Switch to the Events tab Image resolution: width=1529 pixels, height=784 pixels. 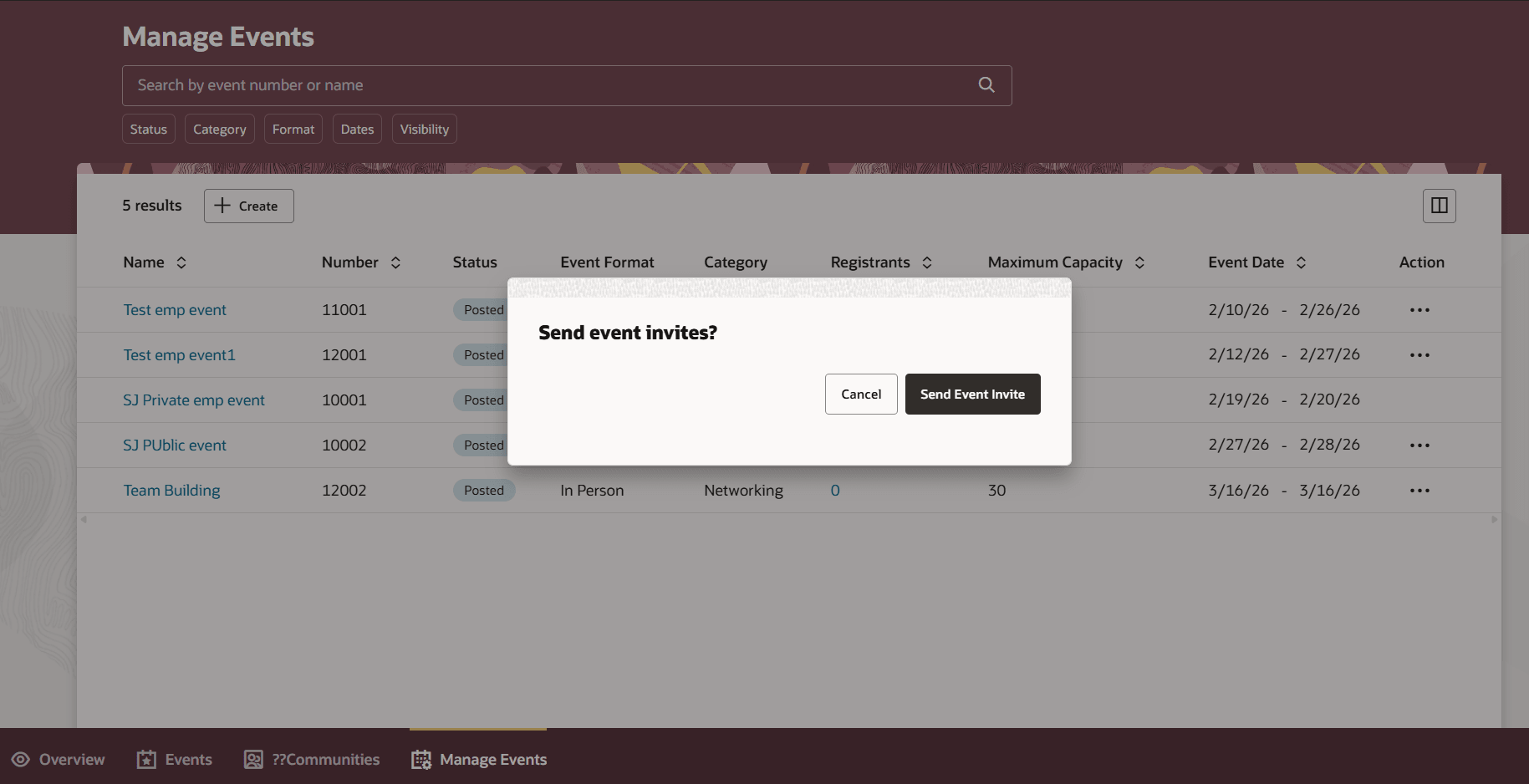(174, 759)
